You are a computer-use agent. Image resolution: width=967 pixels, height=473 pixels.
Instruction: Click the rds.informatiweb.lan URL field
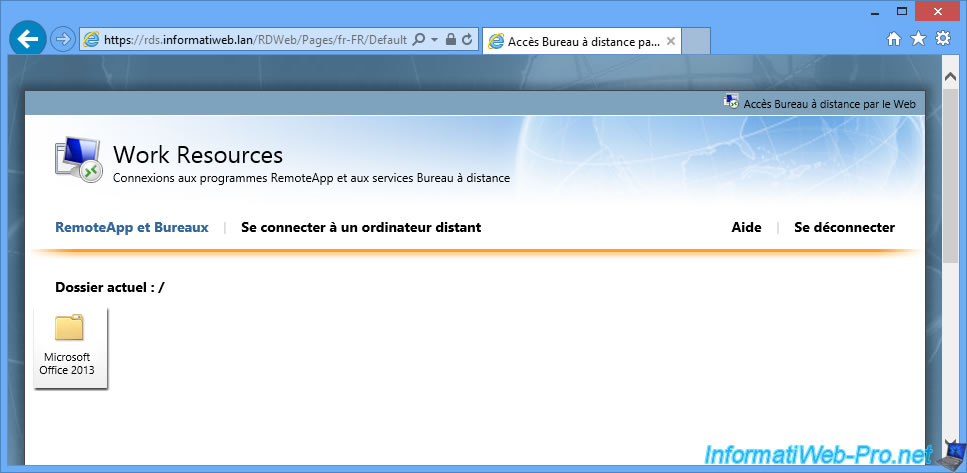(255, 40)
